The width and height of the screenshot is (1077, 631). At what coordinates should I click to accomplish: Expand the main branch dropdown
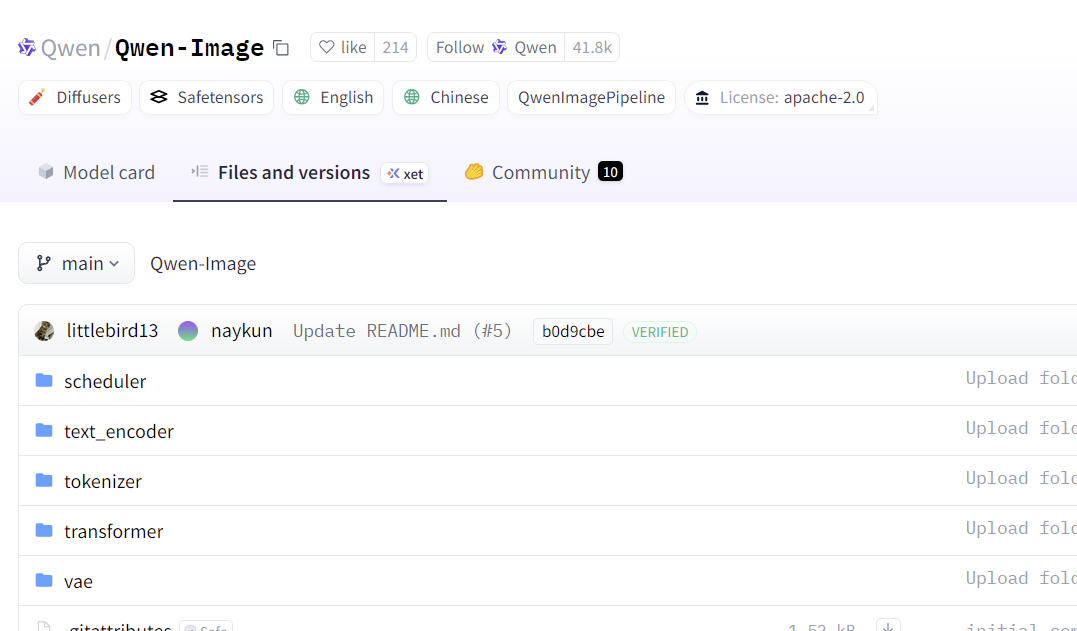pyautogui.click(x=76, y=263)
